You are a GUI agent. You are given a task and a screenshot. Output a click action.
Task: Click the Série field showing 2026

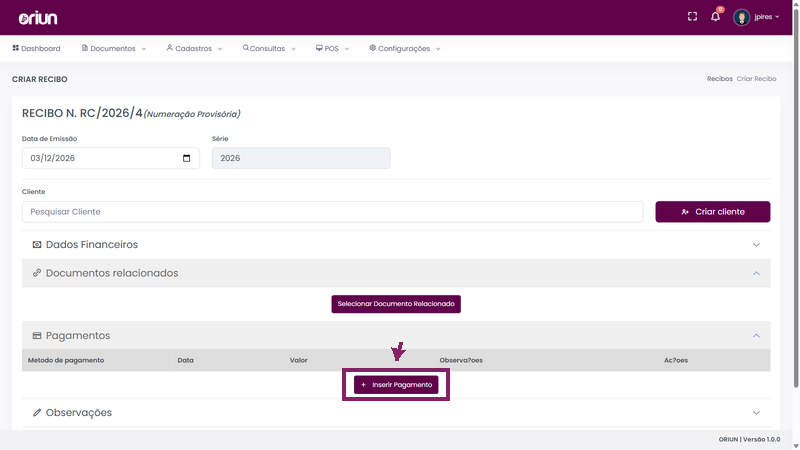coord(301,158)
